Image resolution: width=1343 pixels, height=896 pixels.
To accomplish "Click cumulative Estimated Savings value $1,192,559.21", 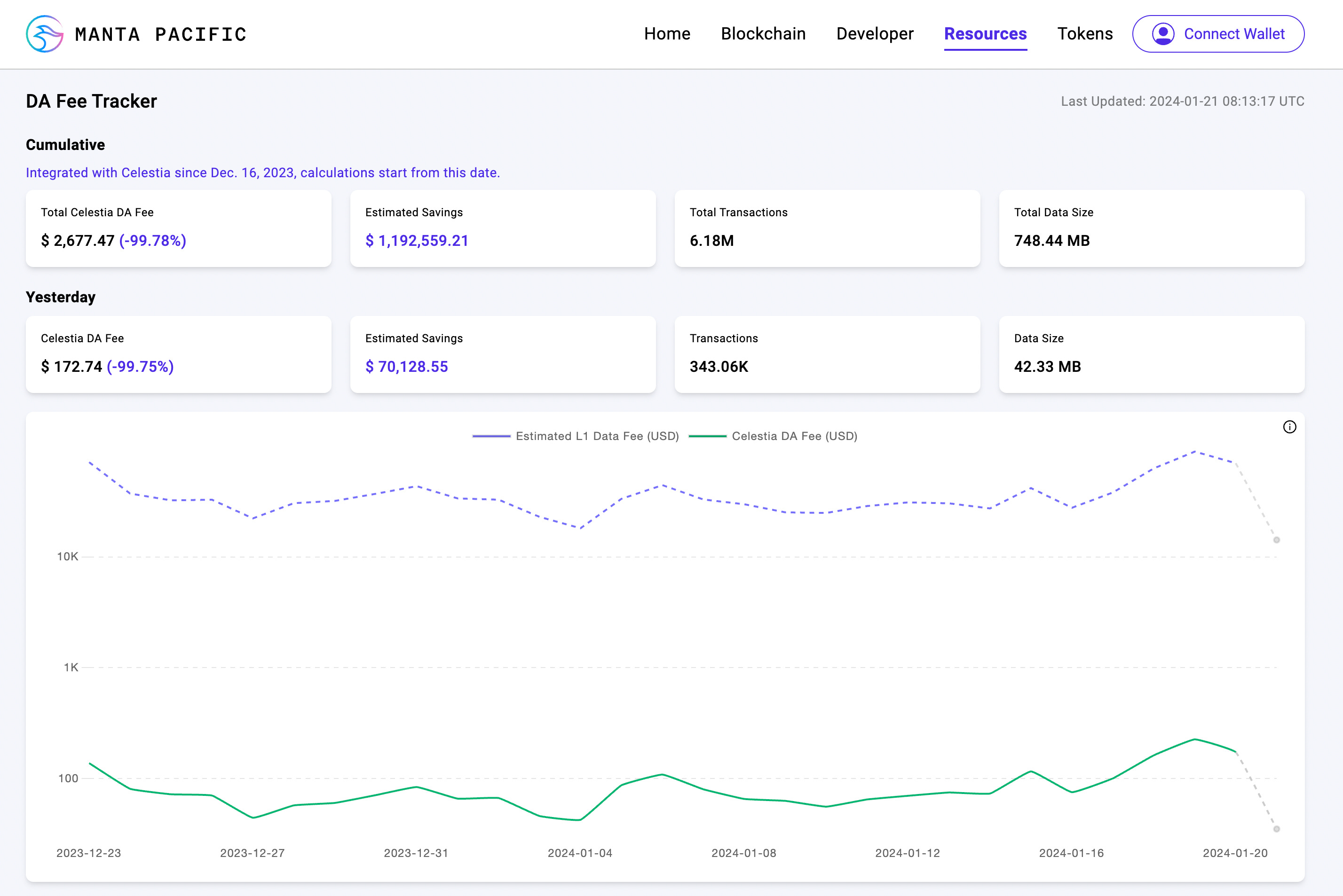I will (417, 241).
